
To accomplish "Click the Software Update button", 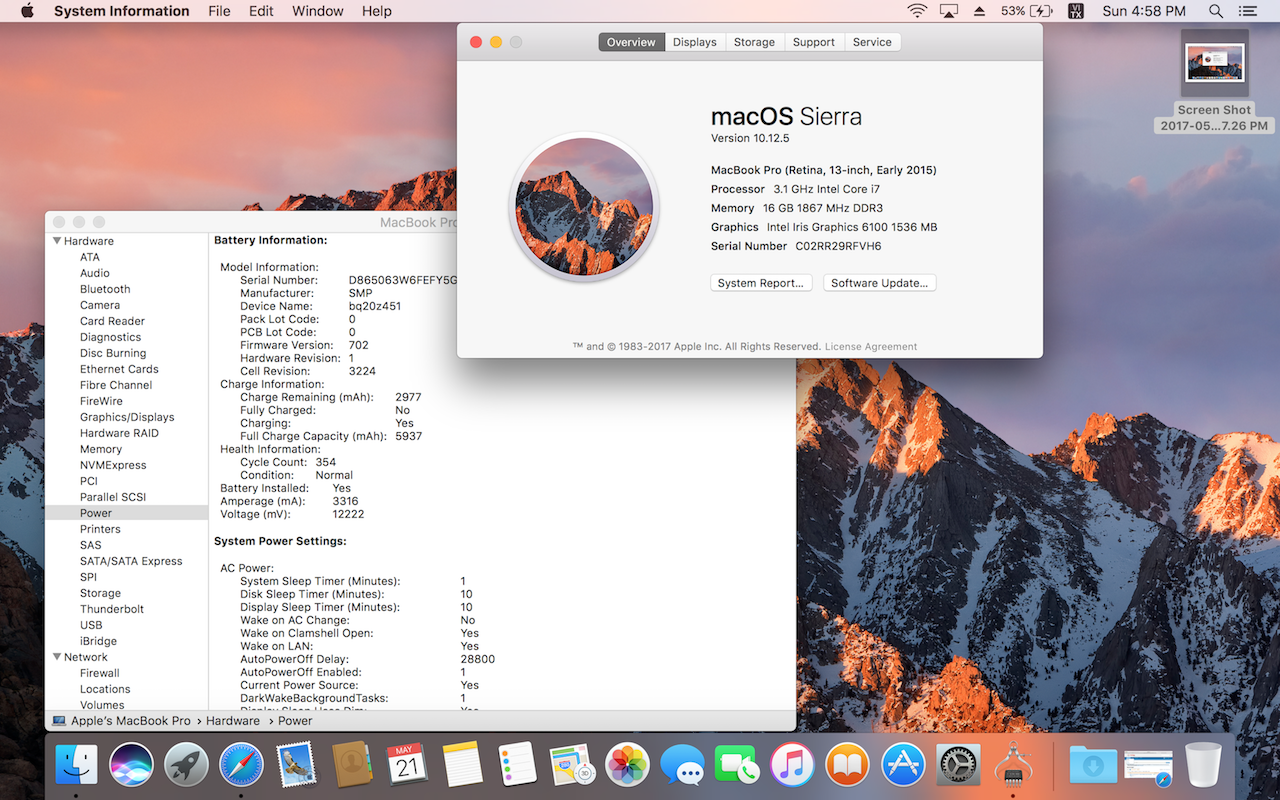I will (x=880, y=283).
